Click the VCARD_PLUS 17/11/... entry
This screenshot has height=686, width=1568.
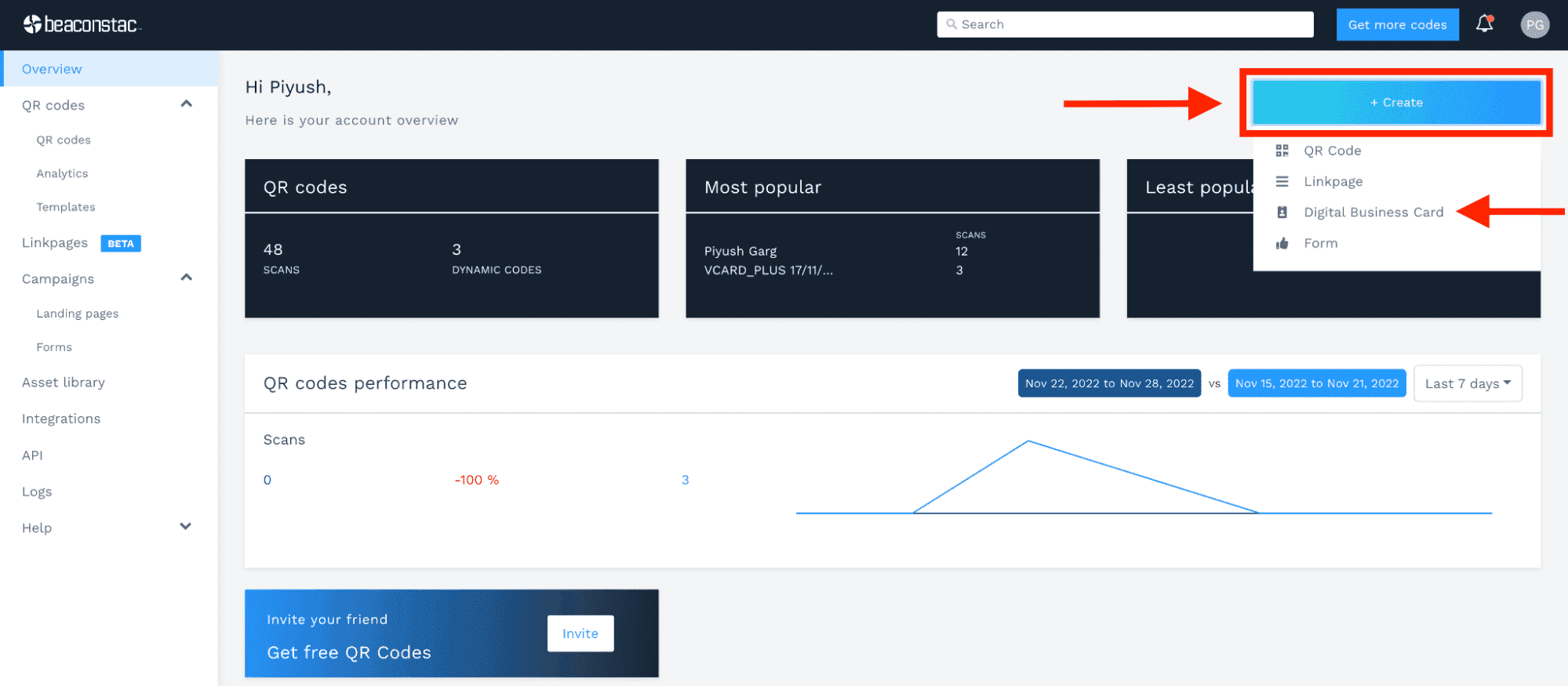(769, 270)
